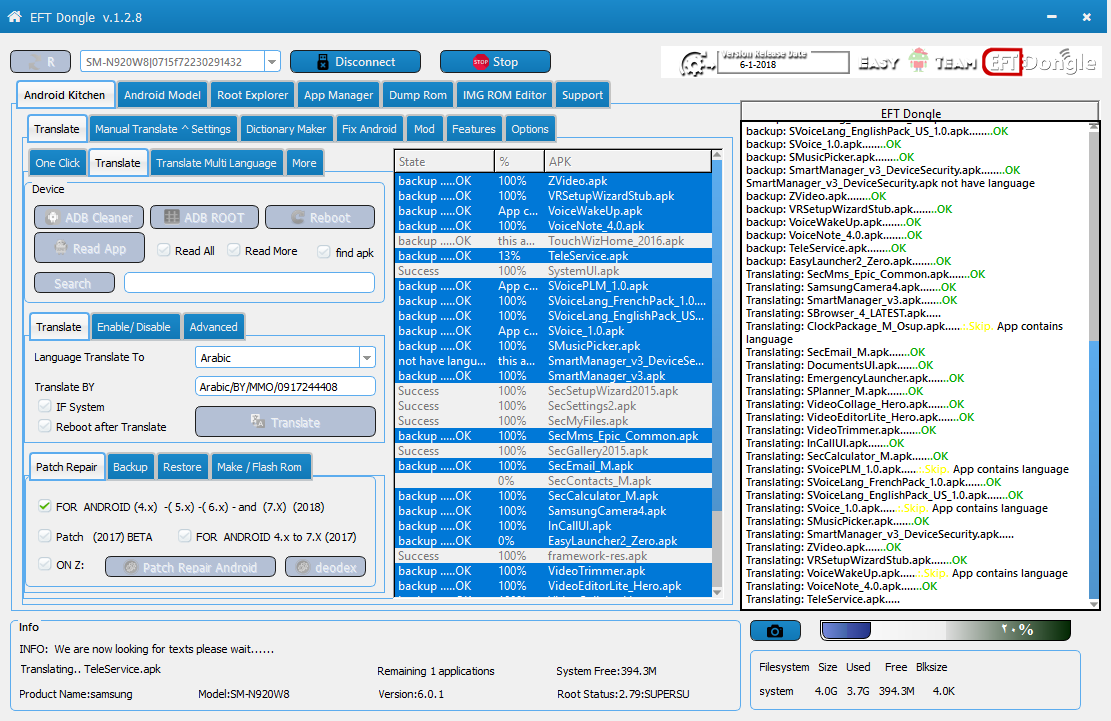The width and height of the screenshot is (1111, 721).
Task: Click the Translate BY text field
Action: coord(285,386)
